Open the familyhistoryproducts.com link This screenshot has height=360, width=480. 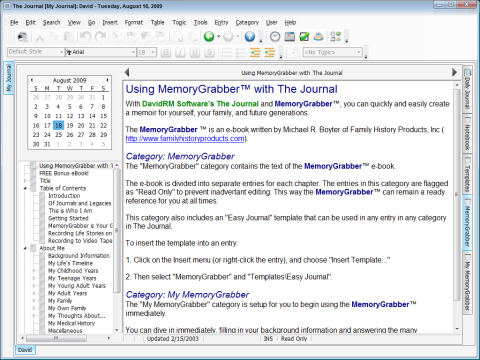[185, 138]
